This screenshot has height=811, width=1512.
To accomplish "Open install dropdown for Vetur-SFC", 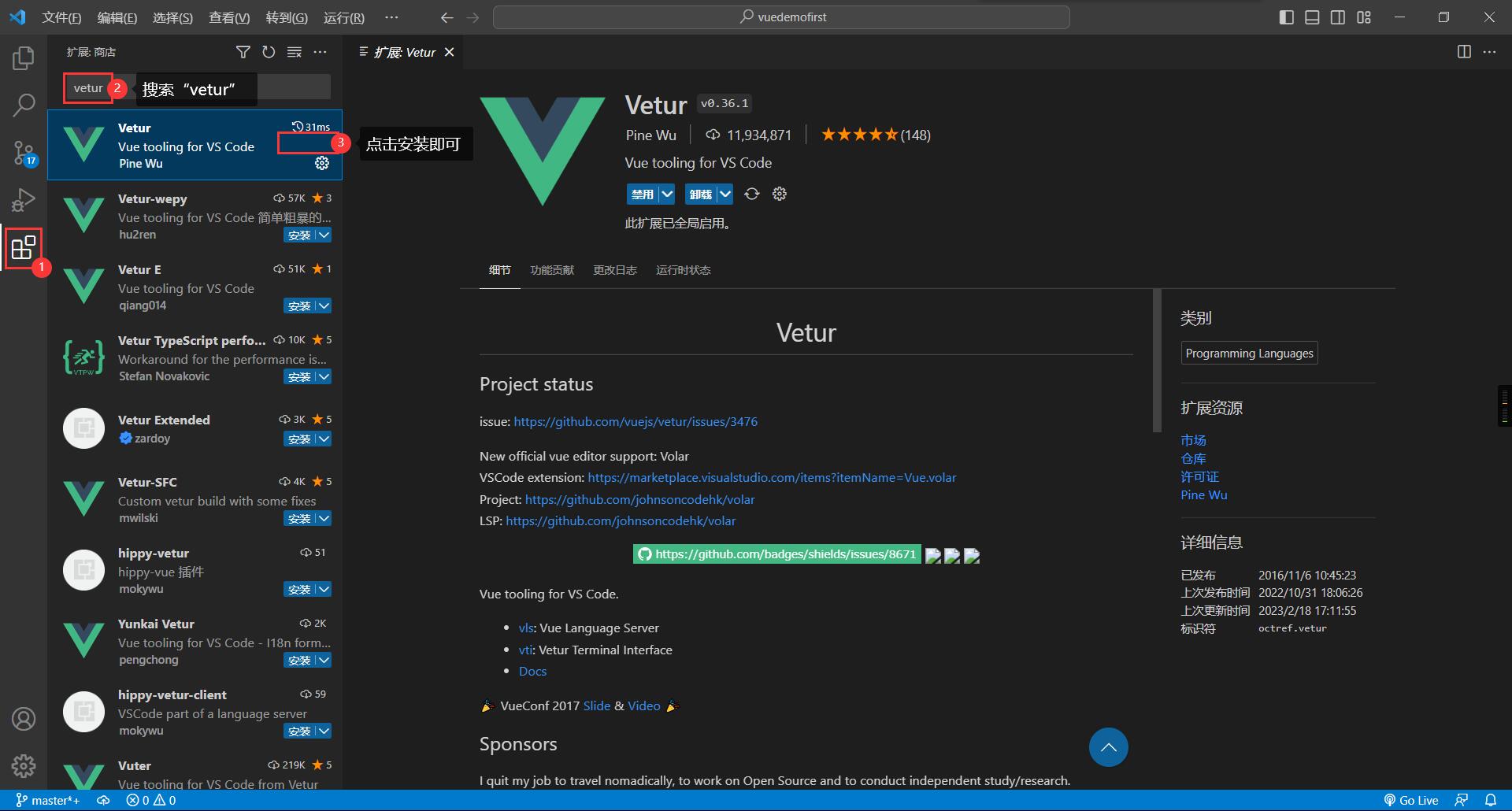I will point(324,518).
